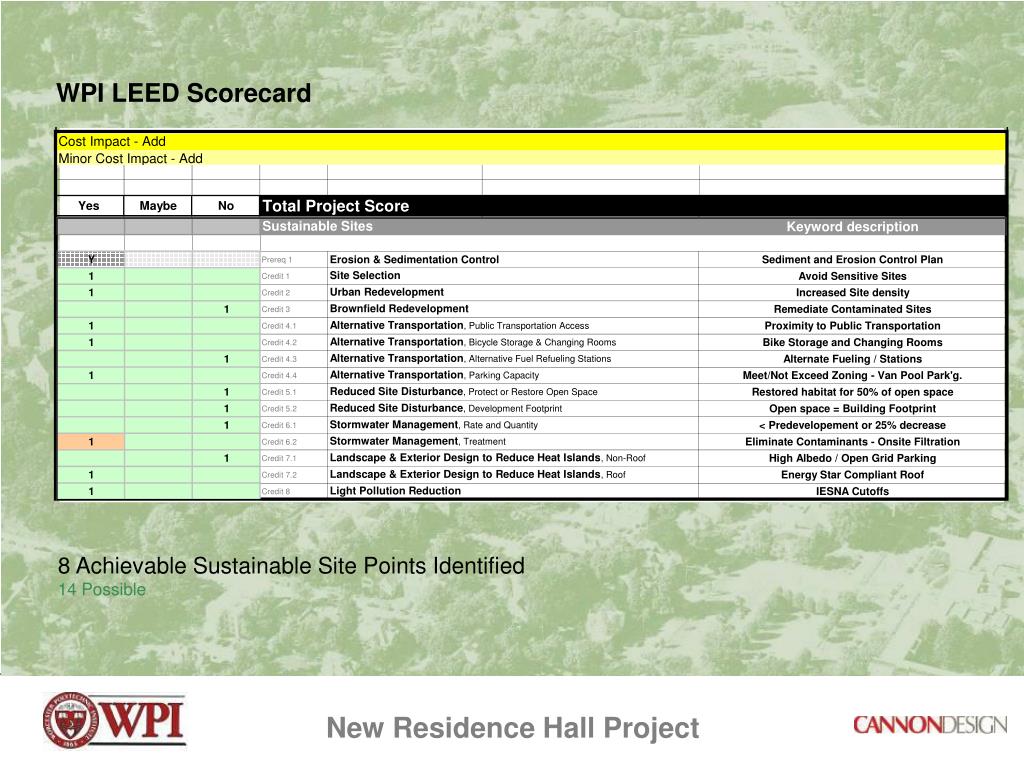Select the 'Cost Impact - Add' legend row
Screen dimensions: 1024x768
tap(532, 141)
